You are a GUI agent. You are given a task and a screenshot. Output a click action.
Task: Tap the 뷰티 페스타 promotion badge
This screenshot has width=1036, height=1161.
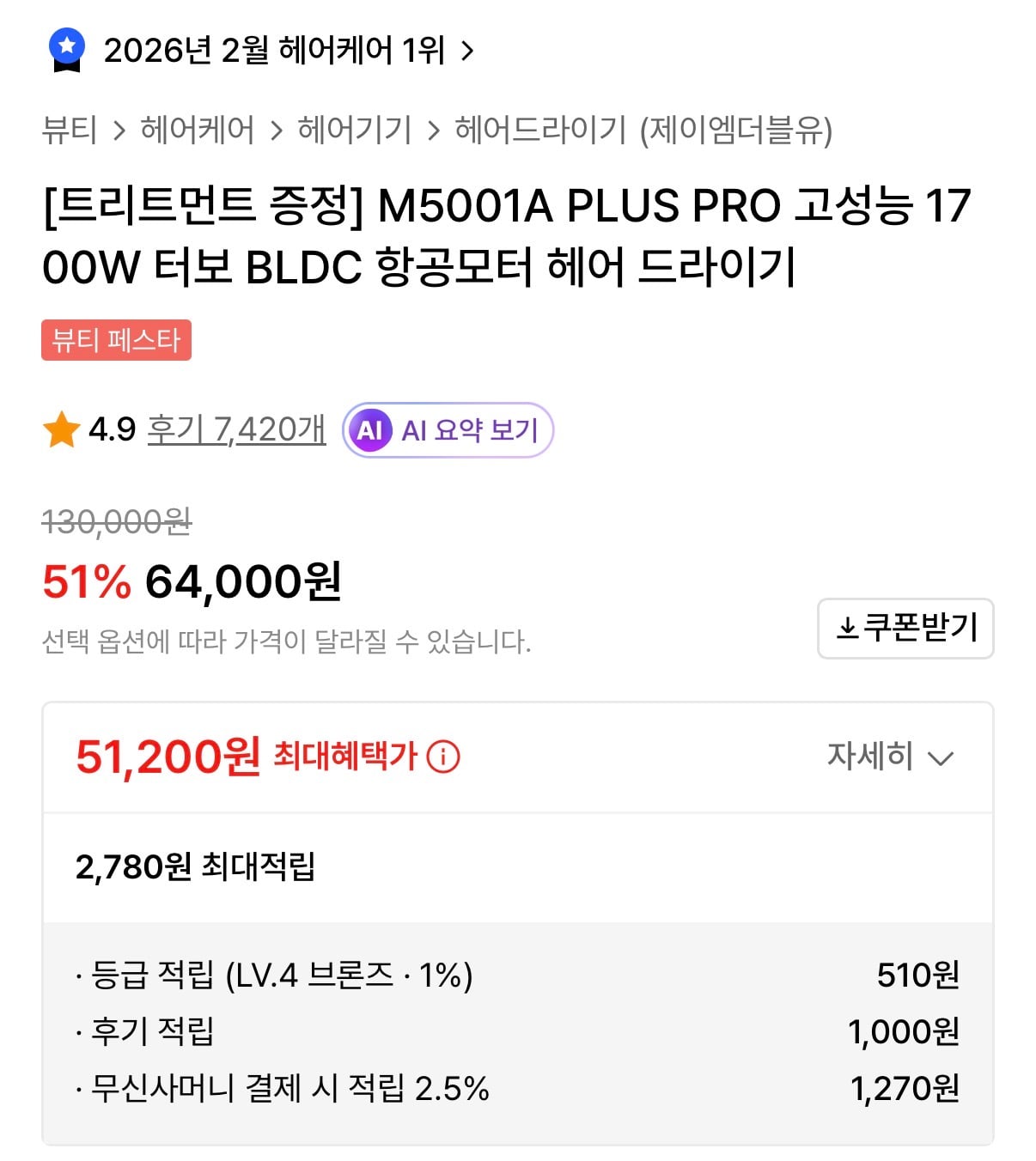117,340
